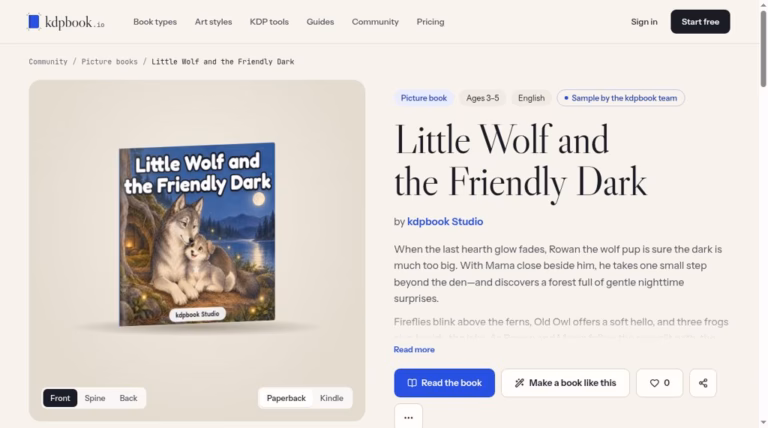Select the Kindle format
Screen dimensions: 768x428
pyautogui.click(x=332, y=398)
